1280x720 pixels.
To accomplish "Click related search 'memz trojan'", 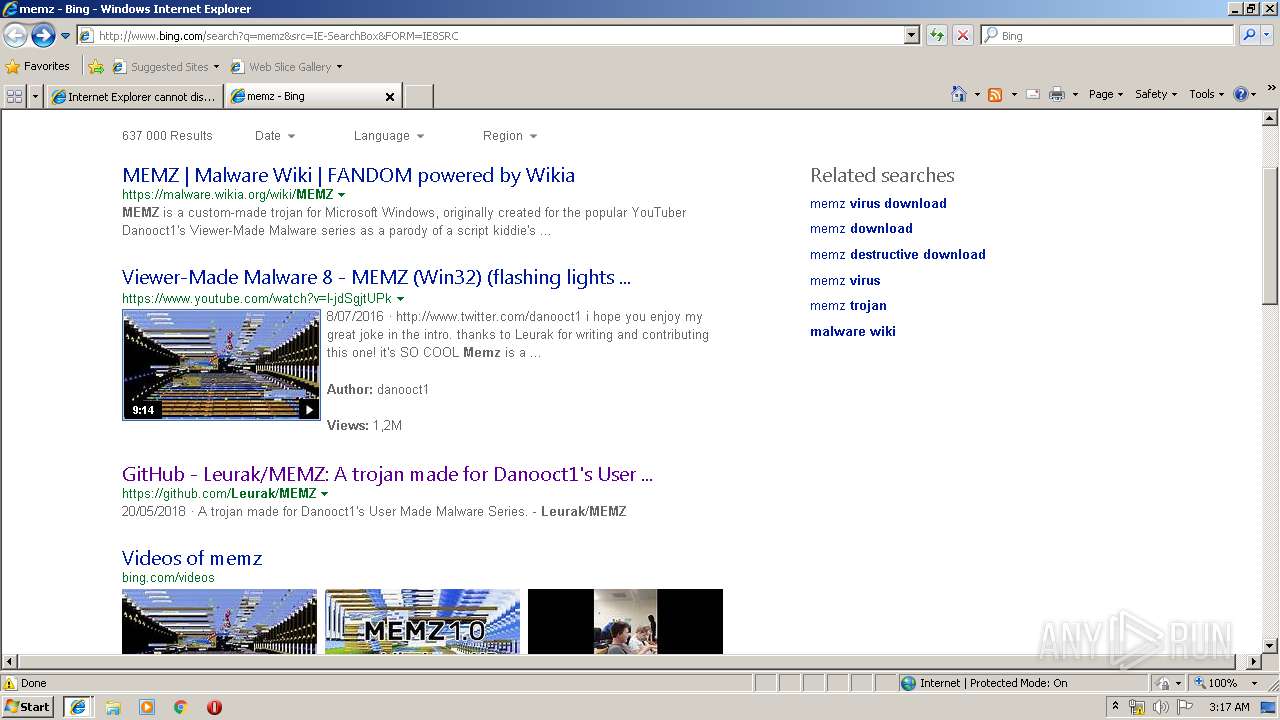I will [848, 305].
